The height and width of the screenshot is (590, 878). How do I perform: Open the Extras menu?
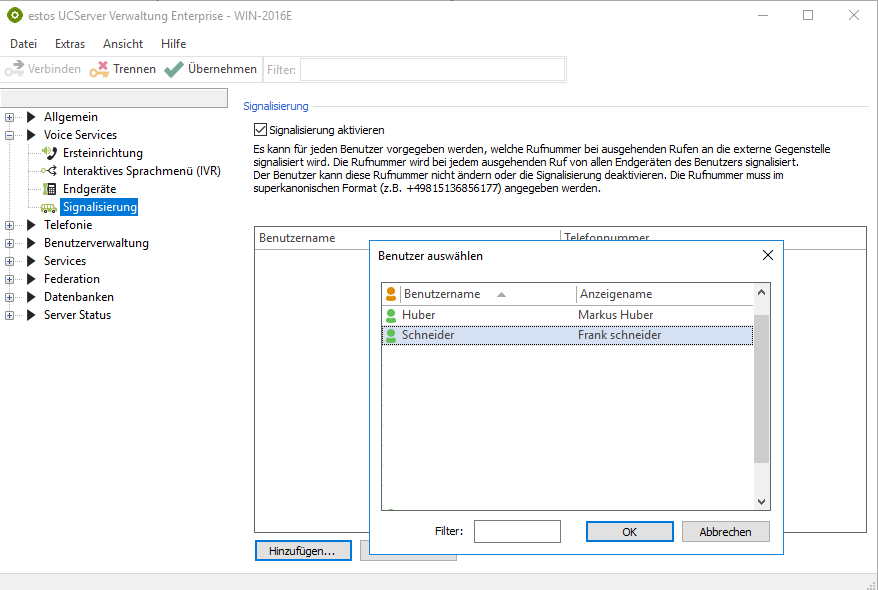pos(70,44)
